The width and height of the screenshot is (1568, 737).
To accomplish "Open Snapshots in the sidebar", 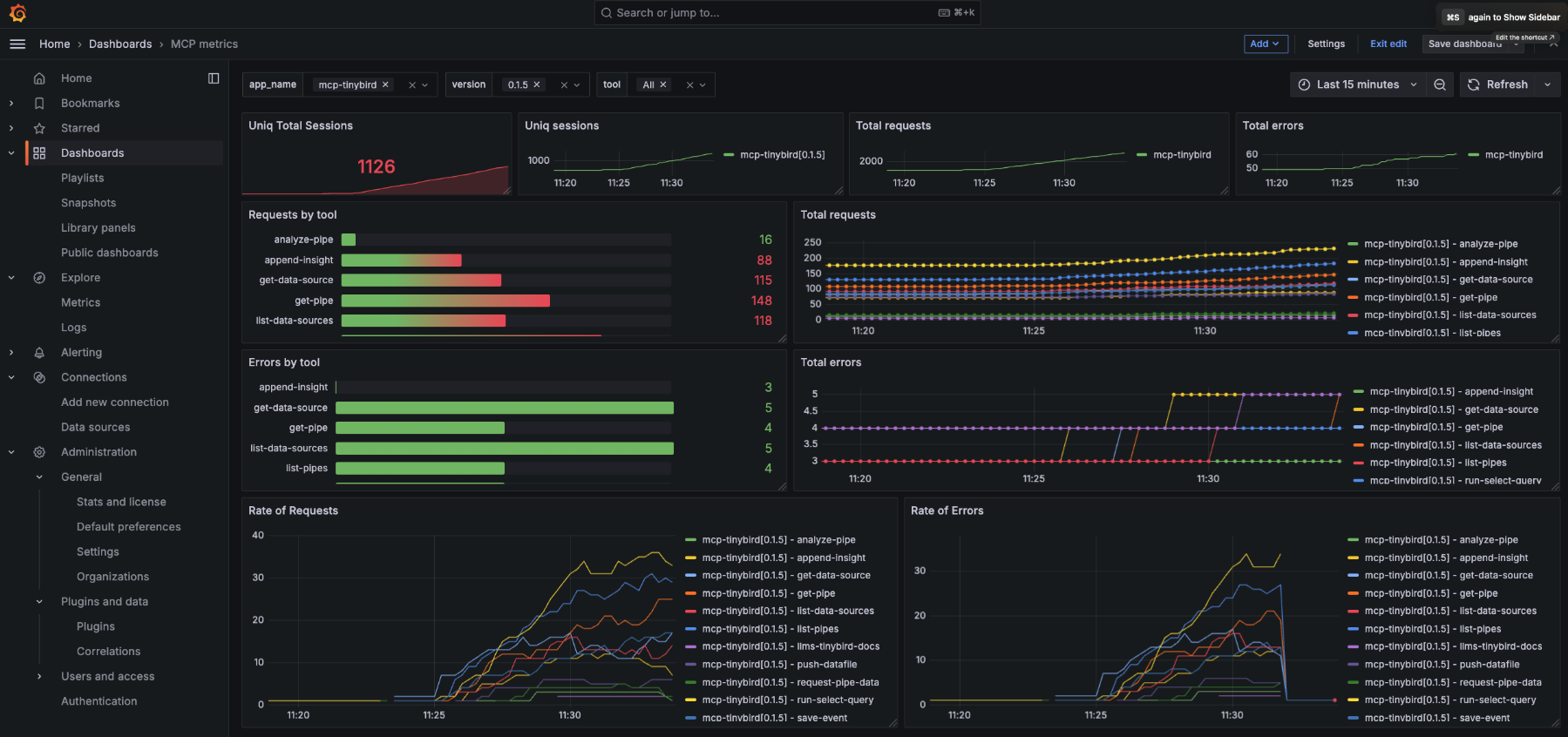I will click(88, 203).
